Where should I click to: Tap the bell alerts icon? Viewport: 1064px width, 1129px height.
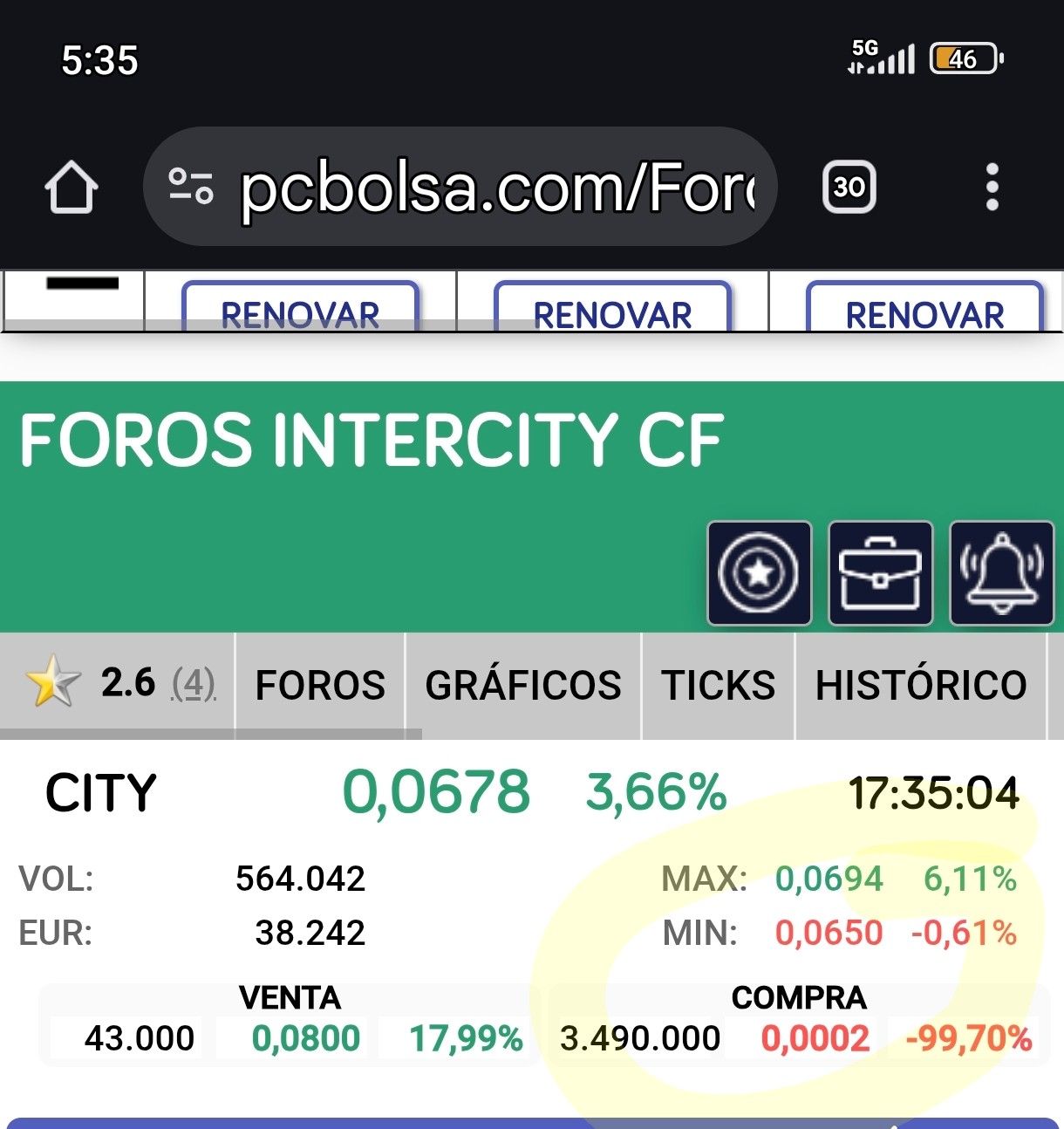1001,573
